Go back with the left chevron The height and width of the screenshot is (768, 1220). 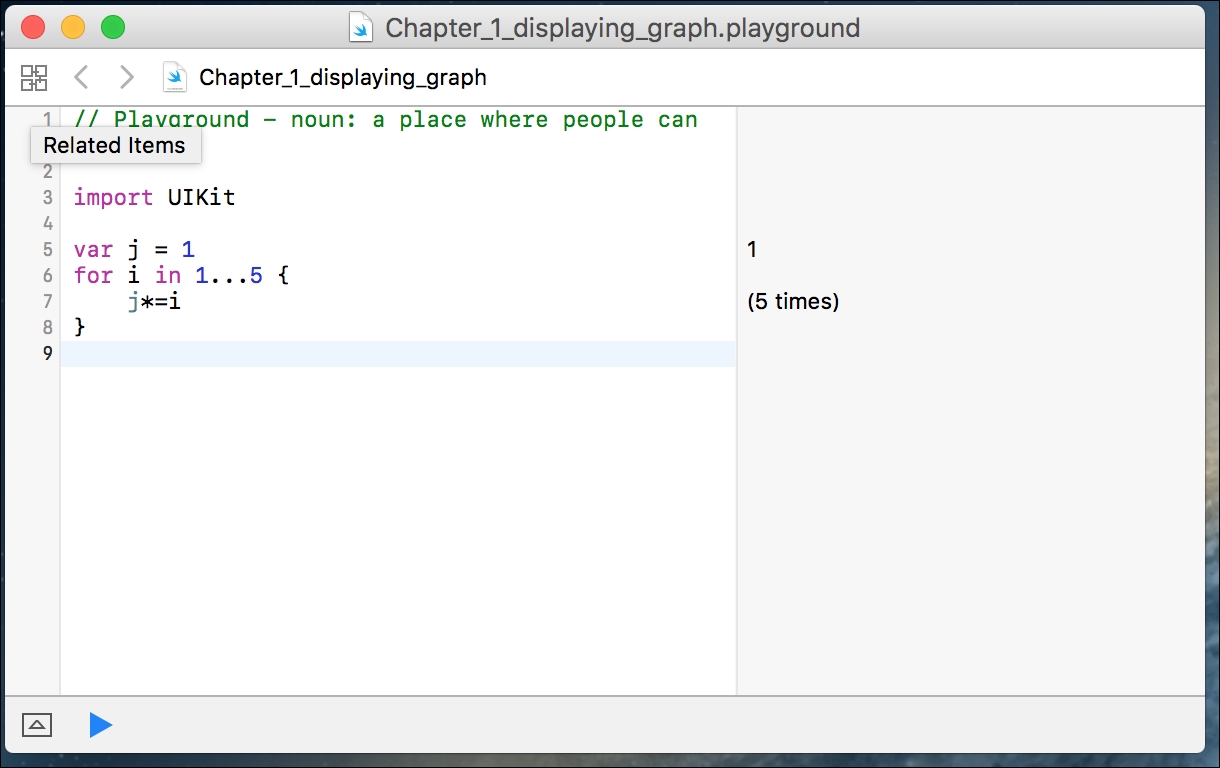pos(82,77)
